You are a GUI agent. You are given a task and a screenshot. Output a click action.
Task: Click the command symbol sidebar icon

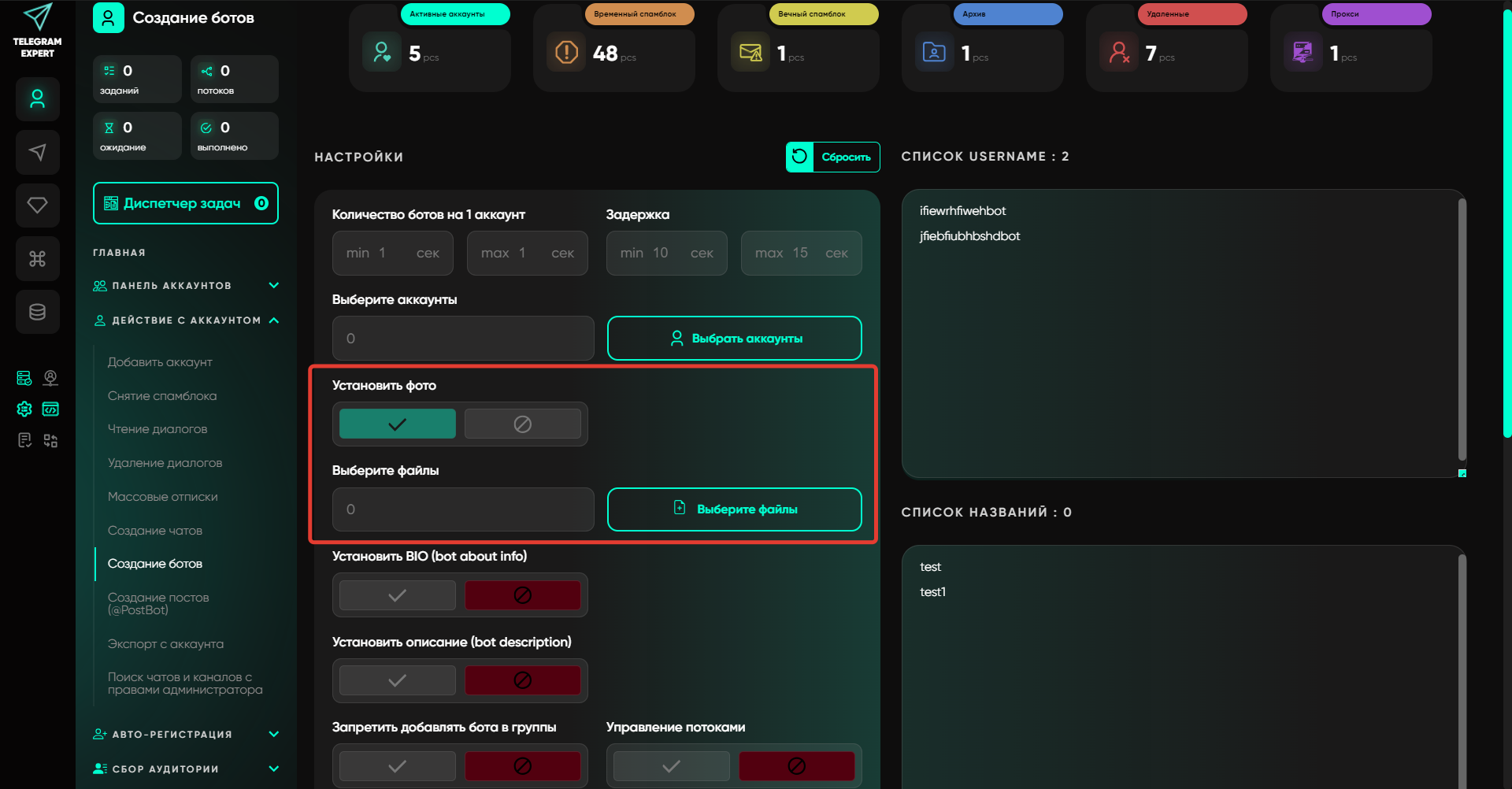click(37, 259)
